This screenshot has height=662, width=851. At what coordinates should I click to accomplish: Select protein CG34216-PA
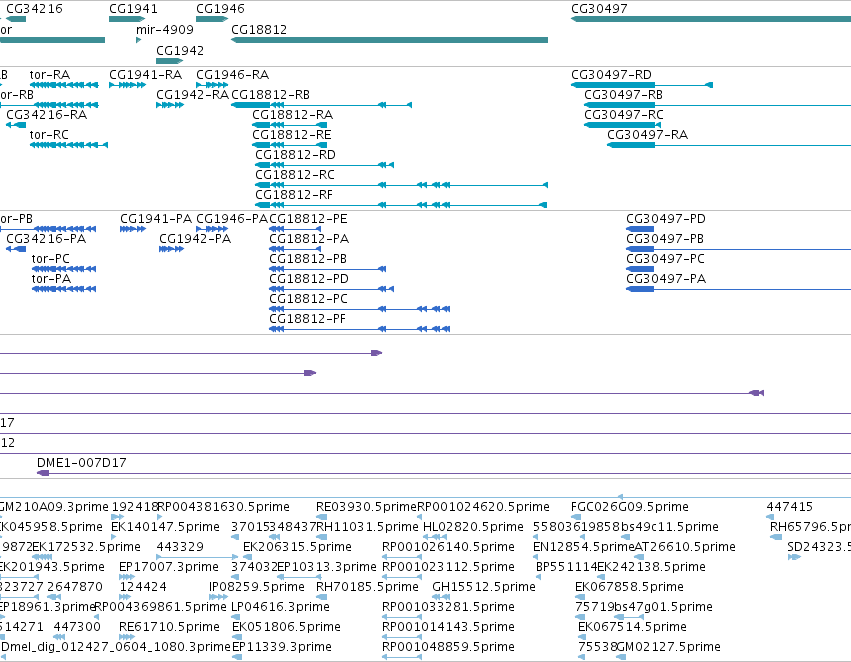point(16,249)
